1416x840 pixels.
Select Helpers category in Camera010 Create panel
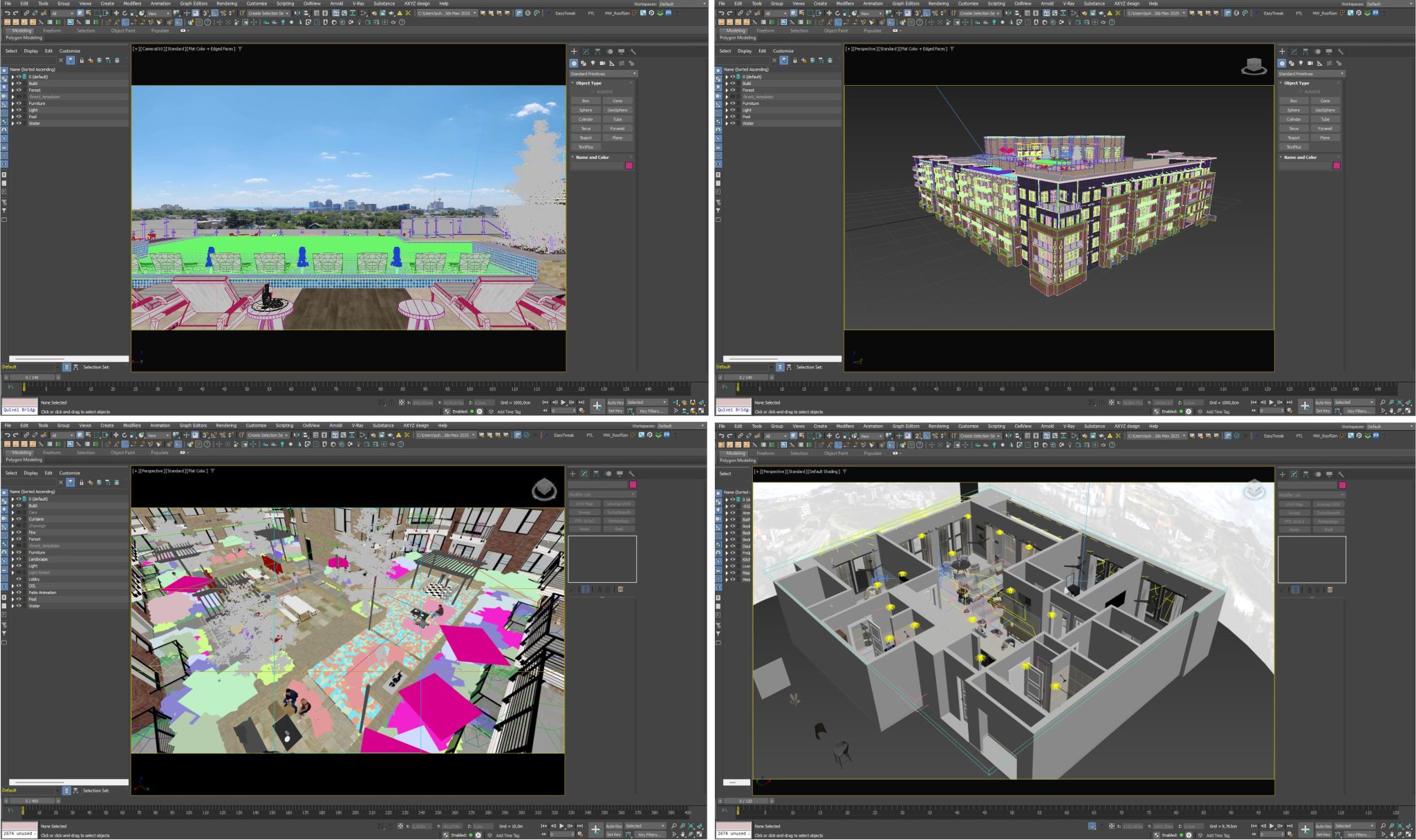tap(612, 63)
